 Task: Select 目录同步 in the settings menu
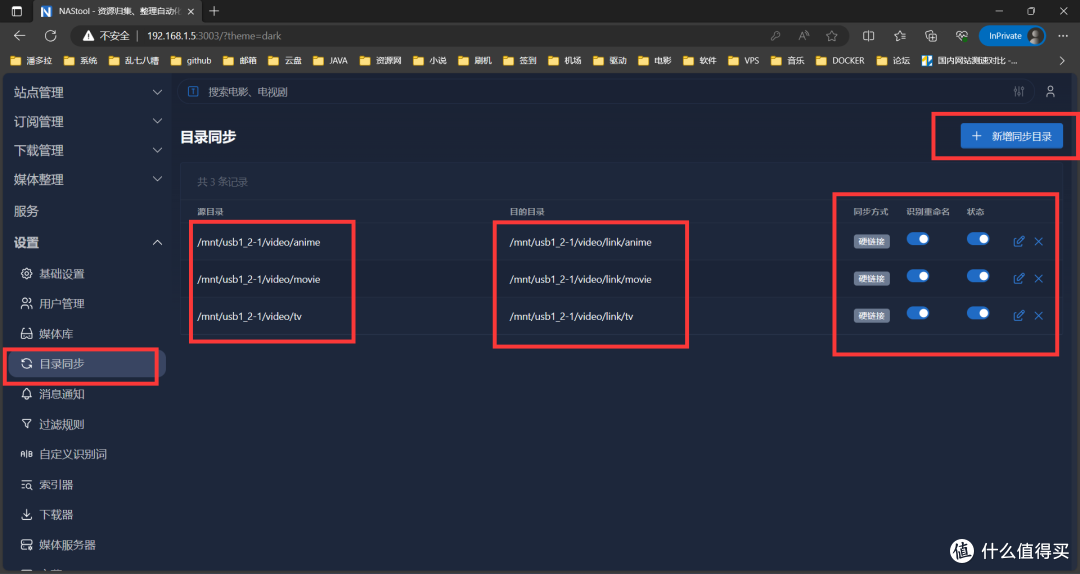pos(87,364)
